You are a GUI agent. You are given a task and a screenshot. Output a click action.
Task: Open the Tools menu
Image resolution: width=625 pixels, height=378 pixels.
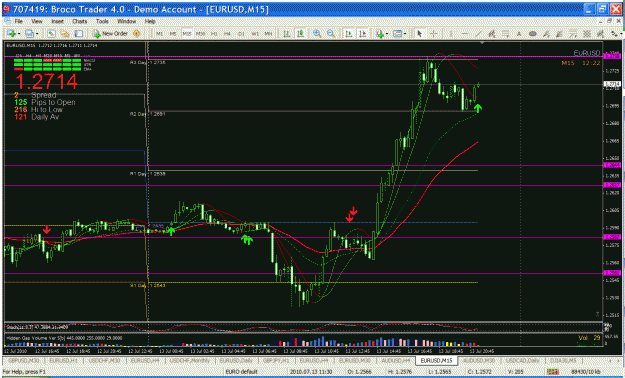[x=102, y=21]
